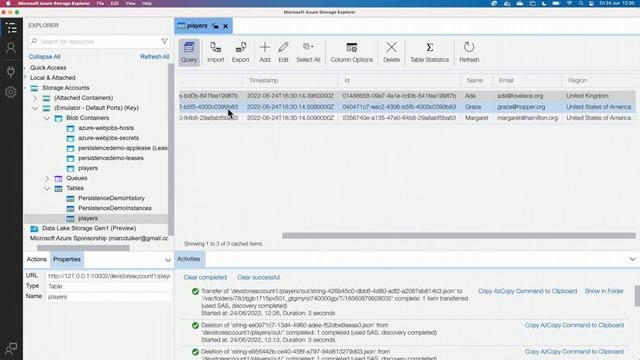Viewport: 640px width, 360px height.
Task: Expand the Queues node
Action: (47, 178)
